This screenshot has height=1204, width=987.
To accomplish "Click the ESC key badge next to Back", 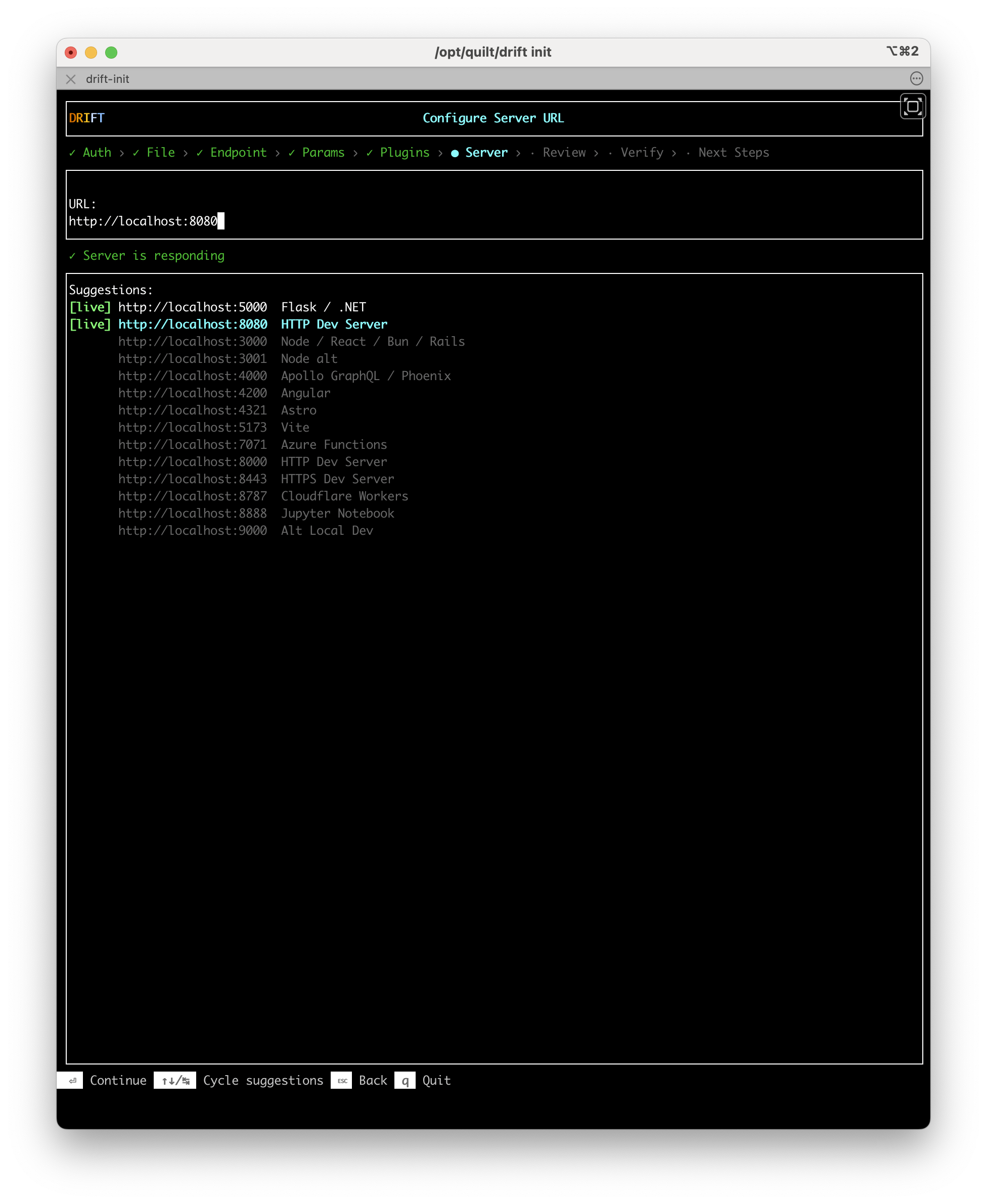I will (342, 1080).
